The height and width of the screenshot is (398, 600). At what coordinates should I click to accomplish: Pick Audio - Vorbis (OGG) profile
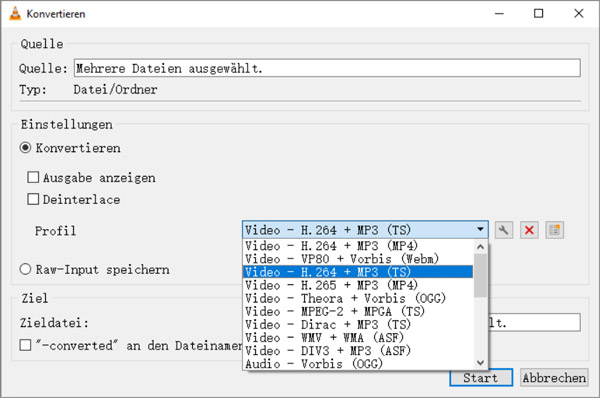(x=358, y=364)
